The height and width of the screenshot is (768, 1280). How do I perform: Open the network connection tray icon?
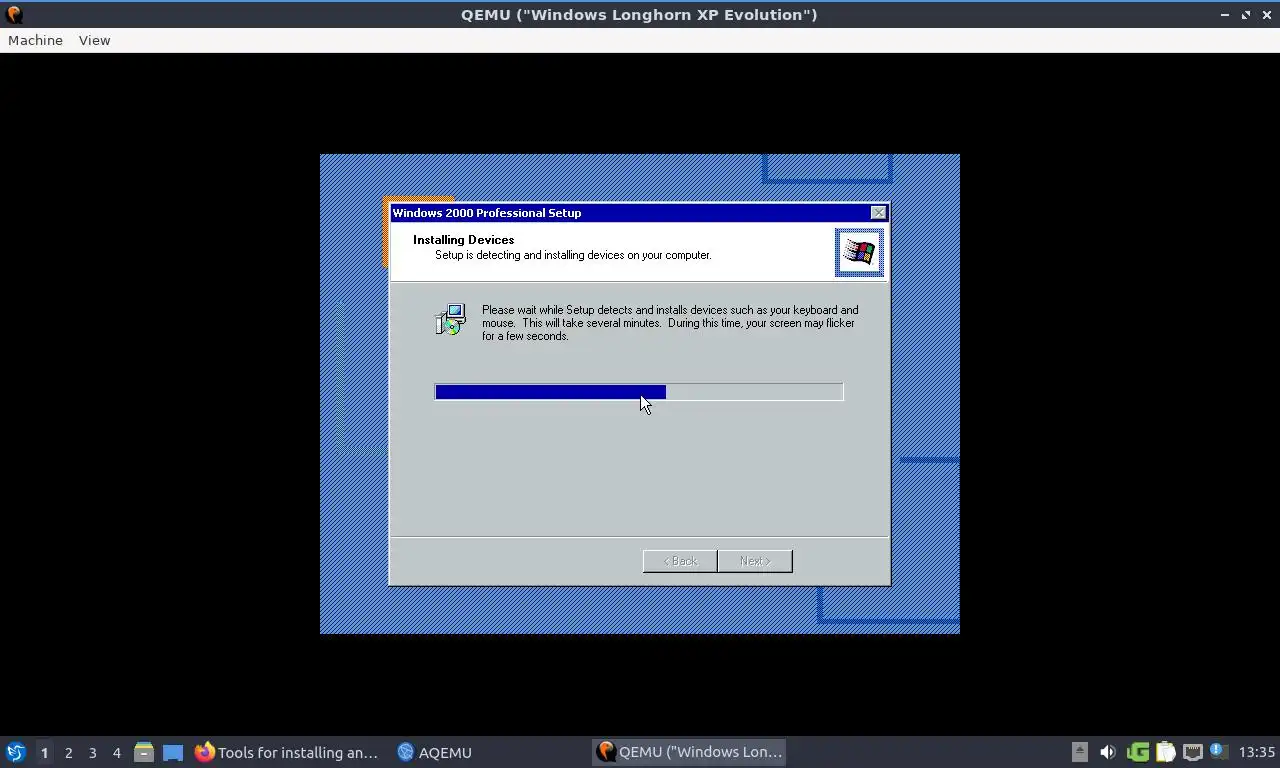pyautogui.click(x=1192, y=752)
